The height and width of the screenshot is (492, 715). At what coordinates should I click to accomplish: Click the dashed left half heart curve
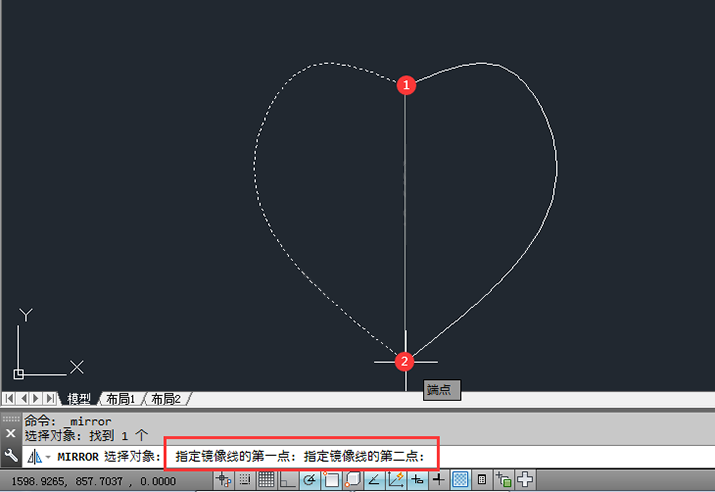[255, 169]
